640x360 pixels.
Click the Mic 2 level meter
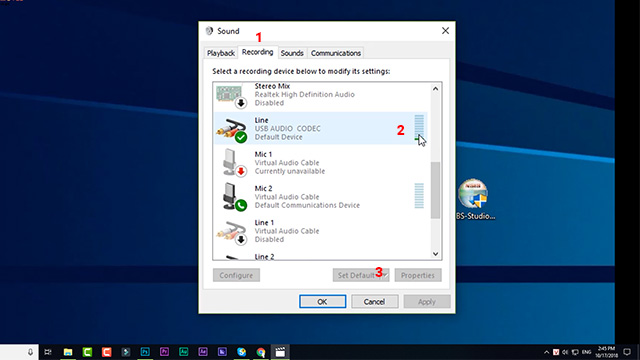[x=419, y=196]
